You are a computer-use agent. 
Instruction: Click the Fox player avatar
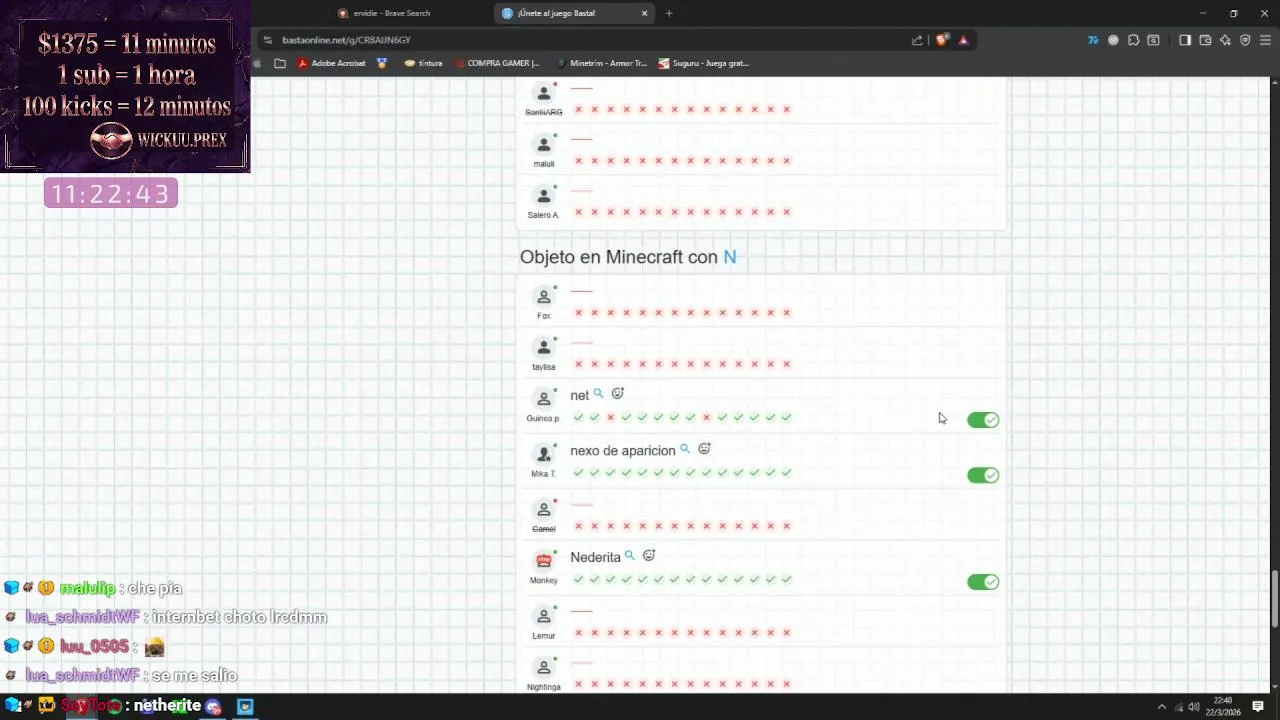click(x=544, y=297)
